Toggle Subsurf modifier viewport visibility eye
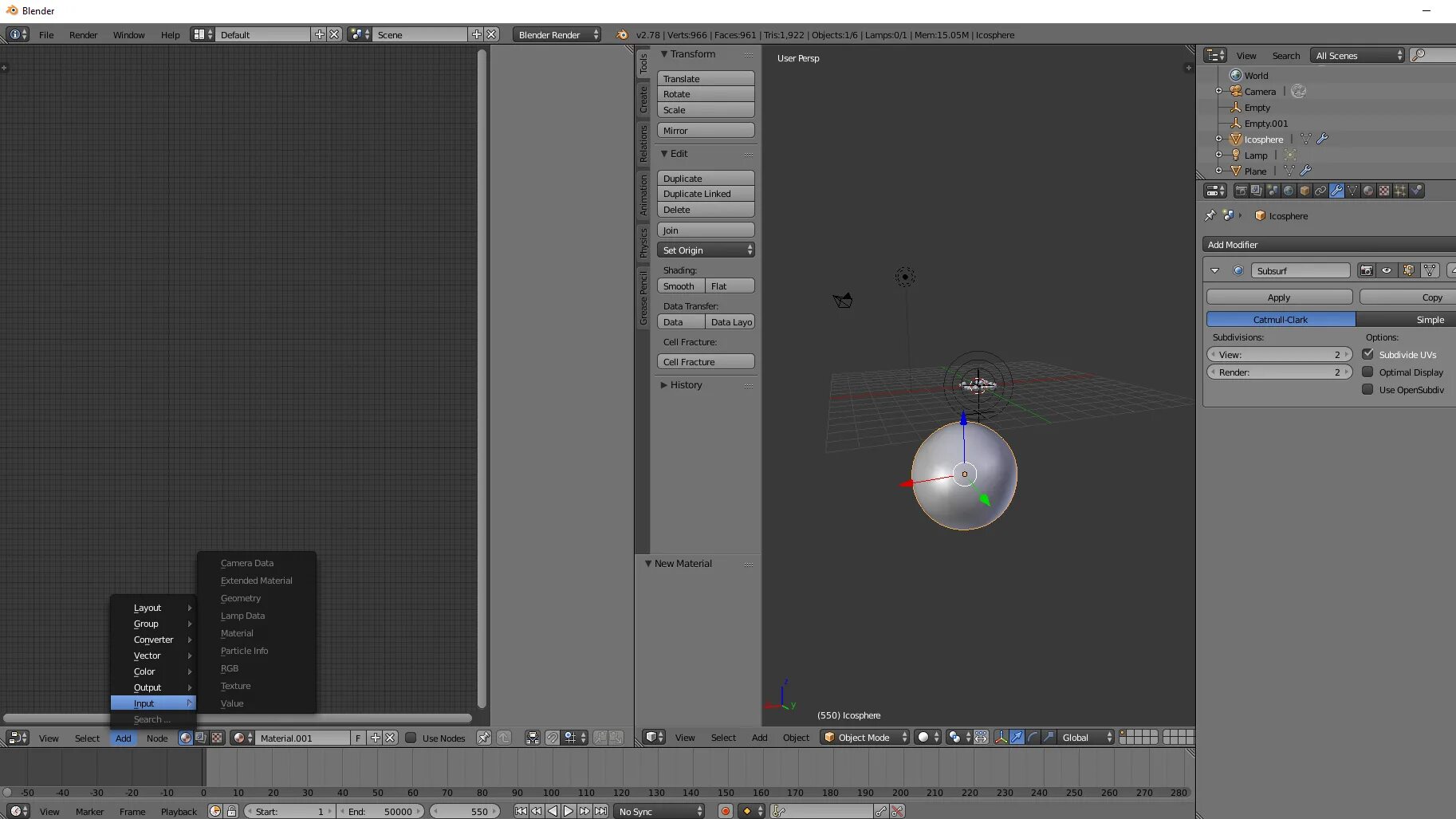The image size is (1456, 819). (1387, 270)
